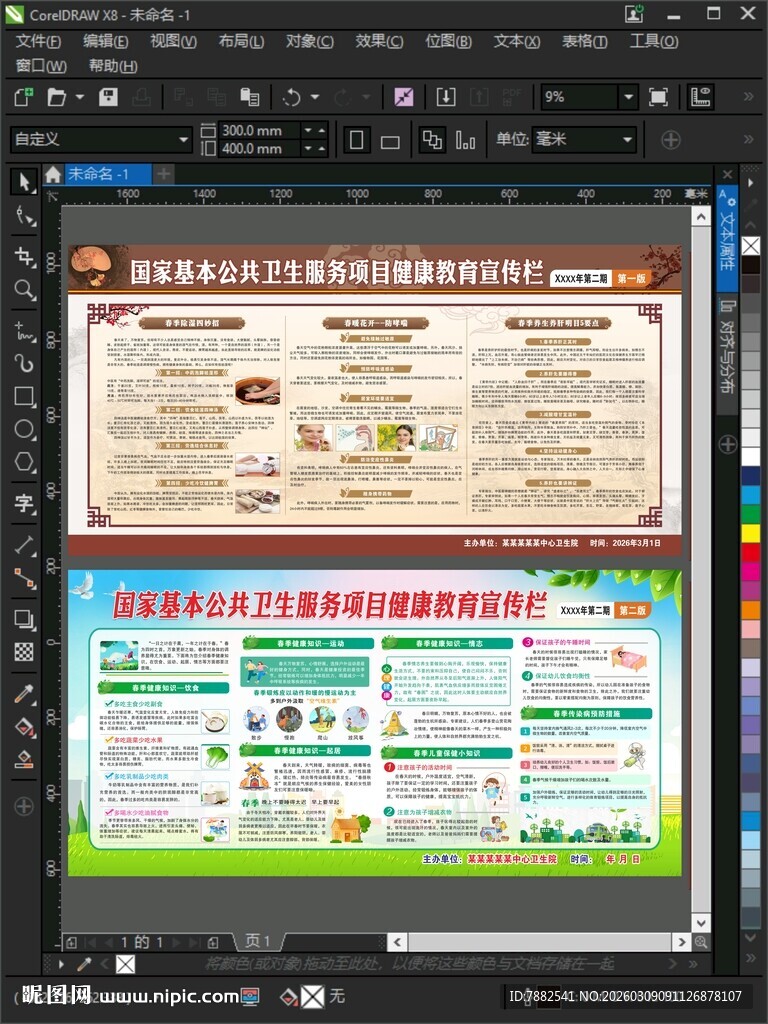Open the 编辑(E) menu
This screenshot has width=768, height=1024.
click(105, 41)
